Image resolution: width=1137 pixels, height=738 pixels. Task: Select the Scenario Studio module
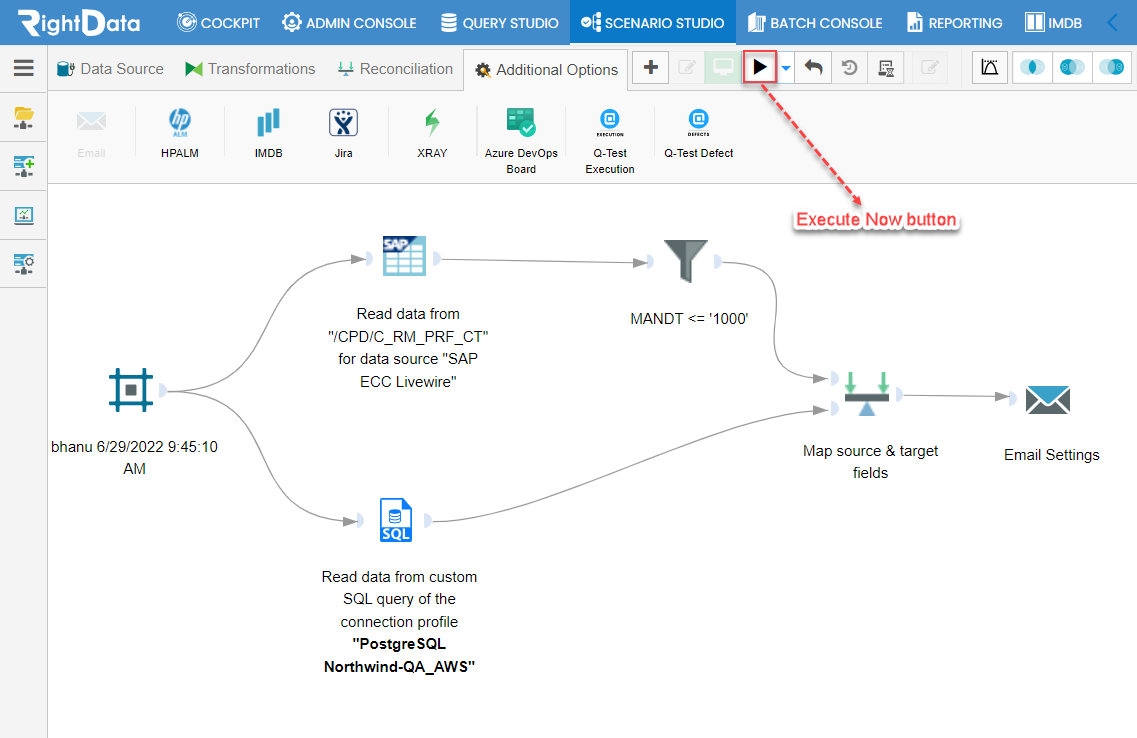coord(652,22)
